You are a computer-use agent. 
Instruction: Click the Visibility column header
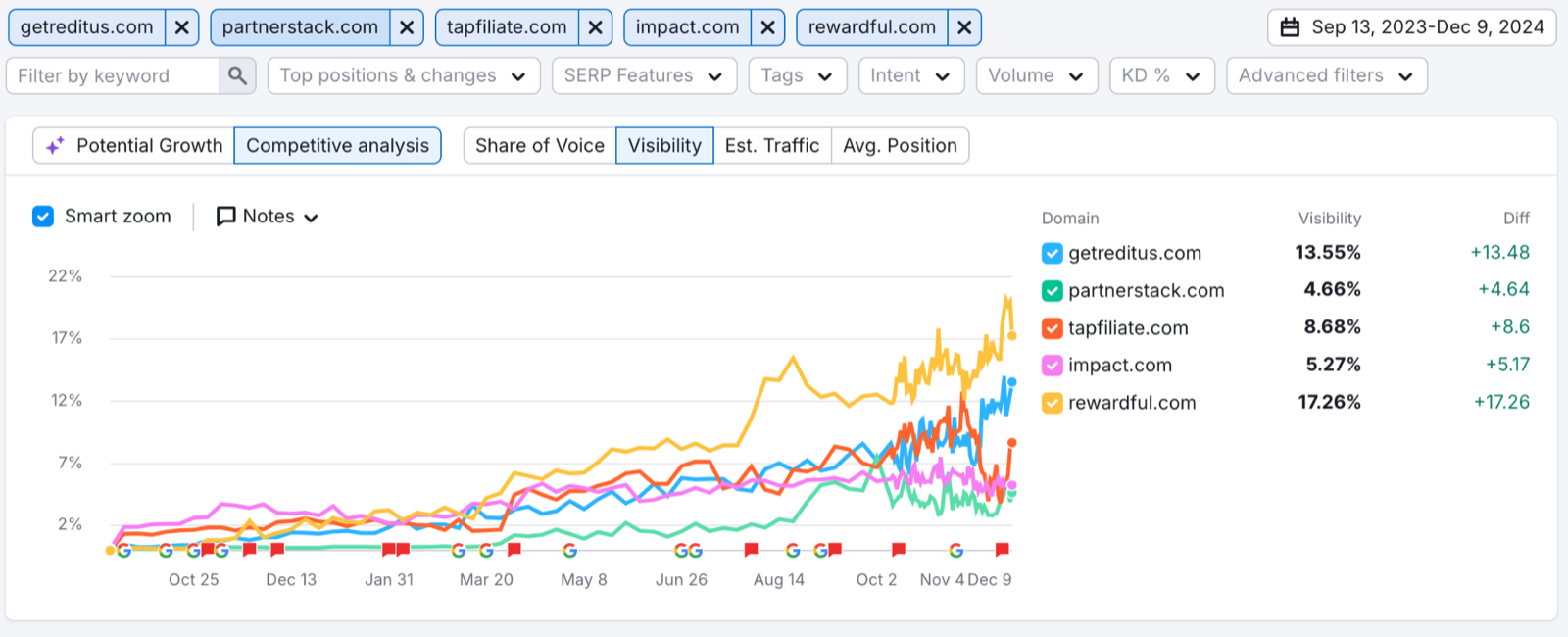click(x=1330, y=219)
